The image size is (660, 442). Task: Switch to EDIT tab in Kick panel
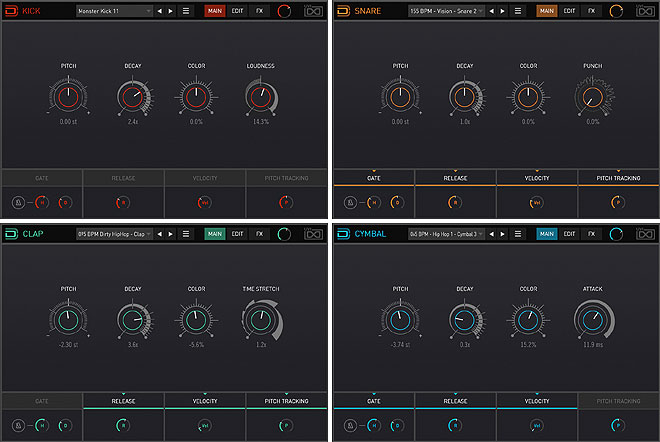click(238, 11)
